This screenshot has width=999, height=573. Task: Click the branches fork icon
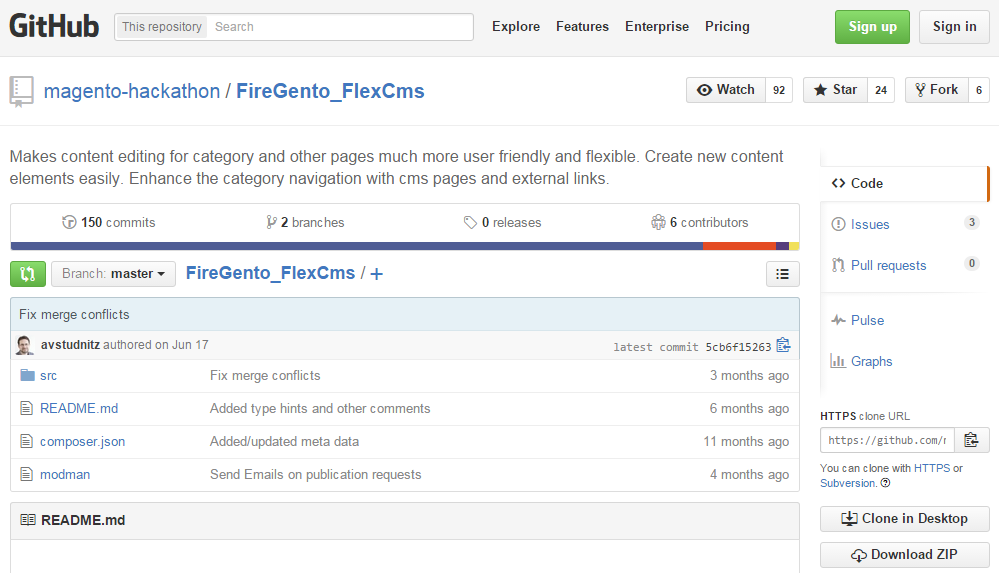coord(271,222)
